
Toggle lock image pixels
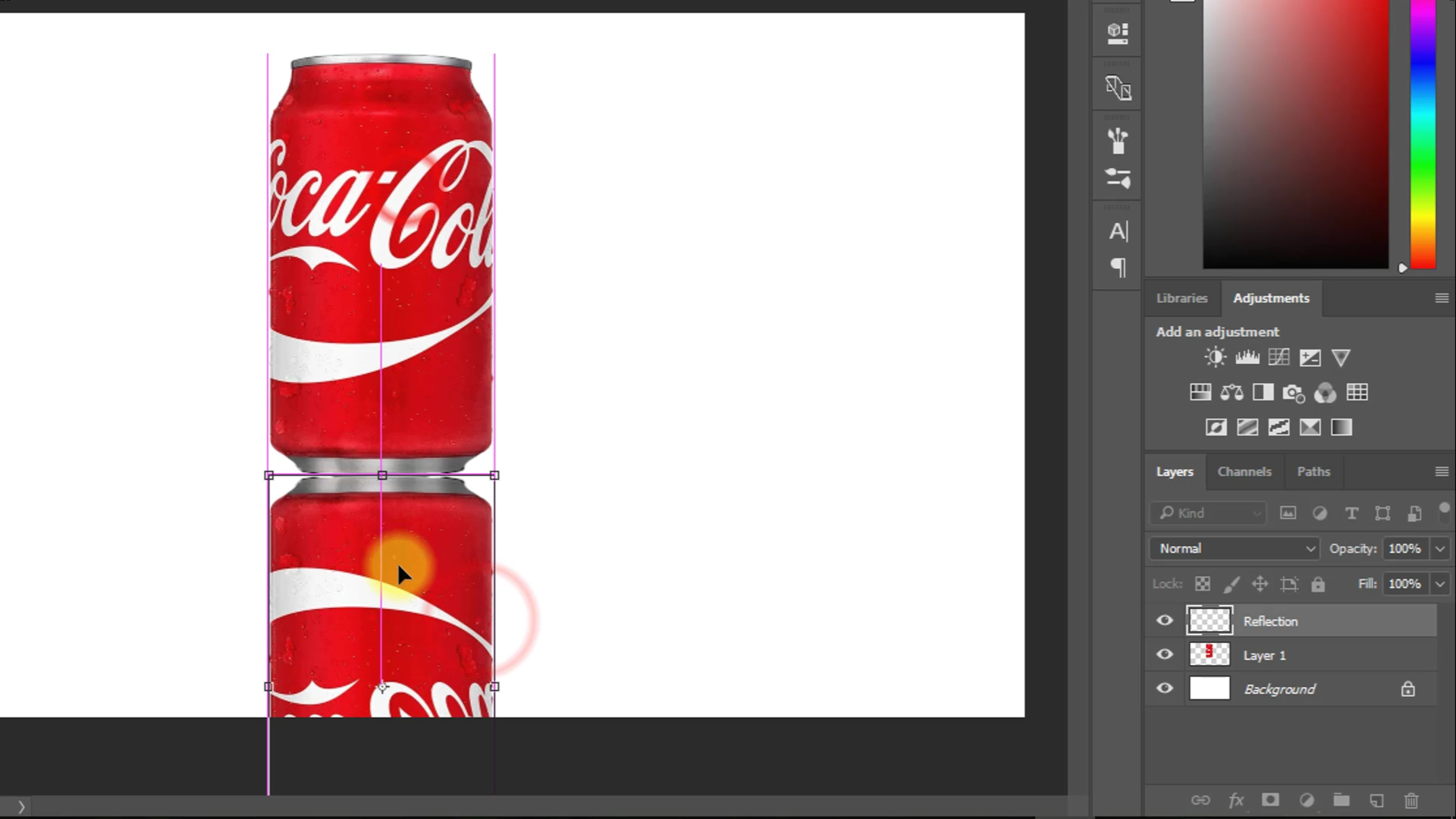pos(1232,584)
